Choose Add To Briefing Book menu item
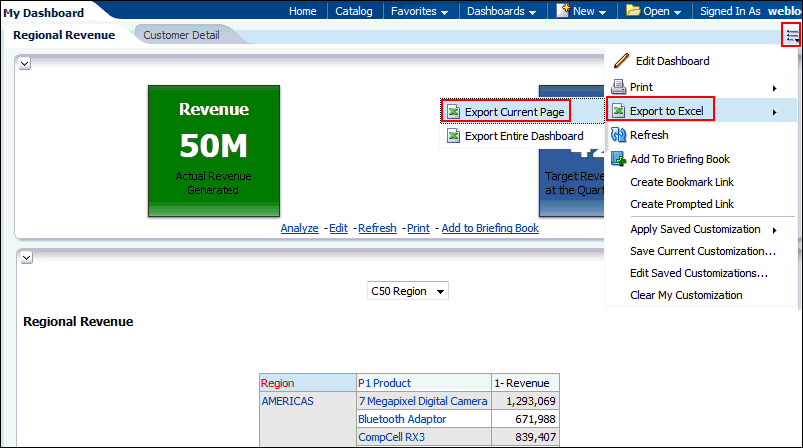The width and height of the screenshot is (803, 448). click(x=680, y=159)
